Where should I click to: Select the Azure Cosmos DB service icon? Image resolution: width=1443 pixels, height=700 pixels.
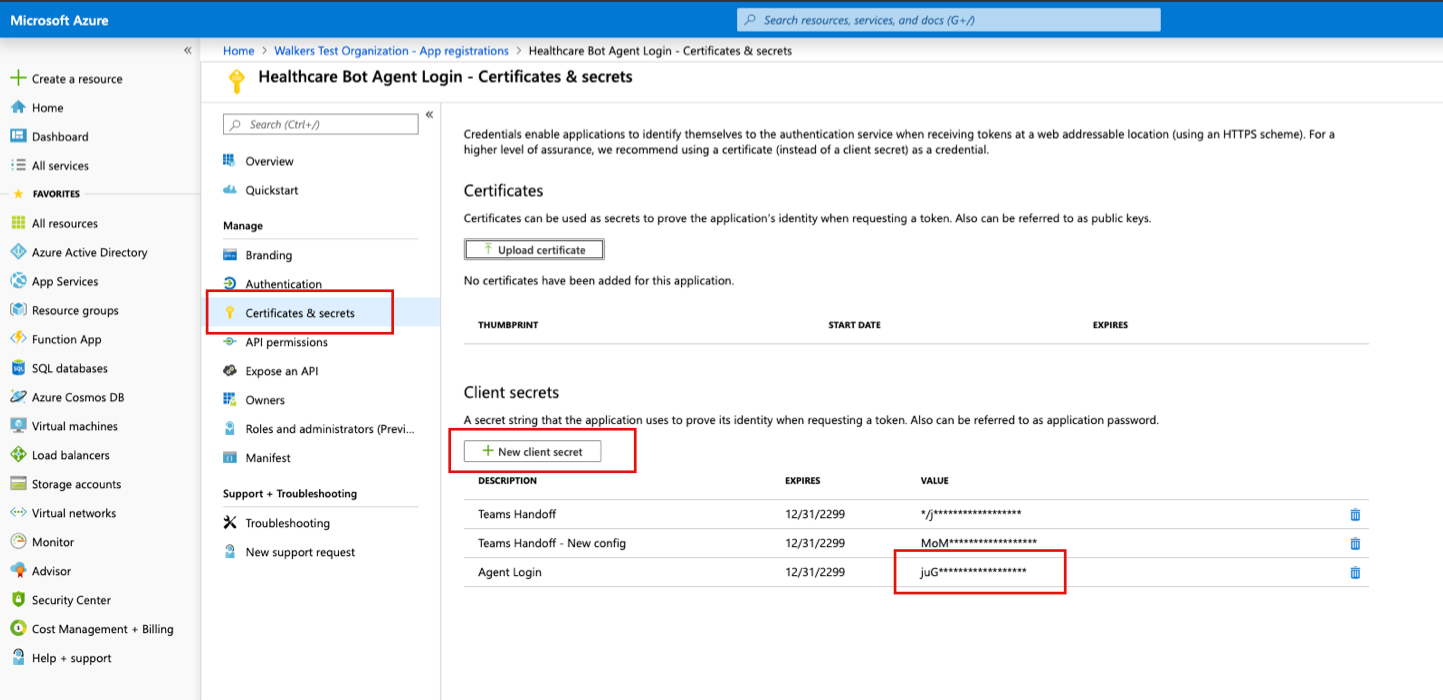(x=16, y=397)
